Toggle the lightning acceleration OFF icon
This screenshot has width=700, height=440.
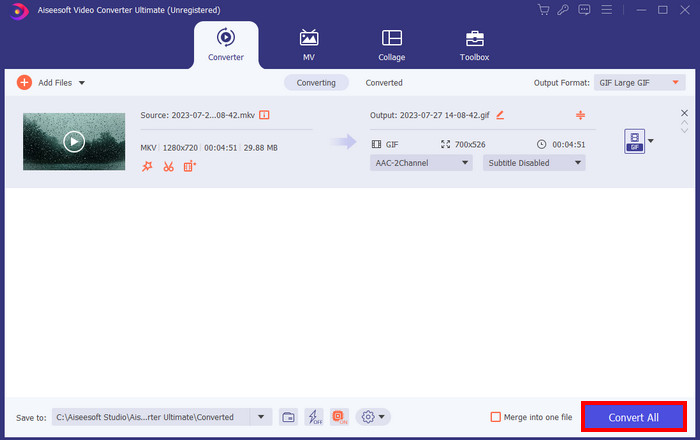tap(314, 417)
